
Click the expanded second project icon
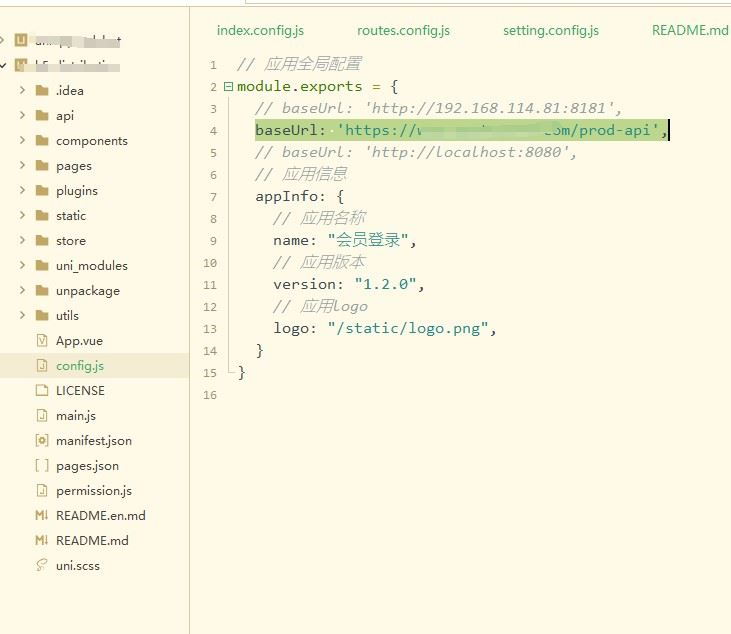(x=21, y=65)
